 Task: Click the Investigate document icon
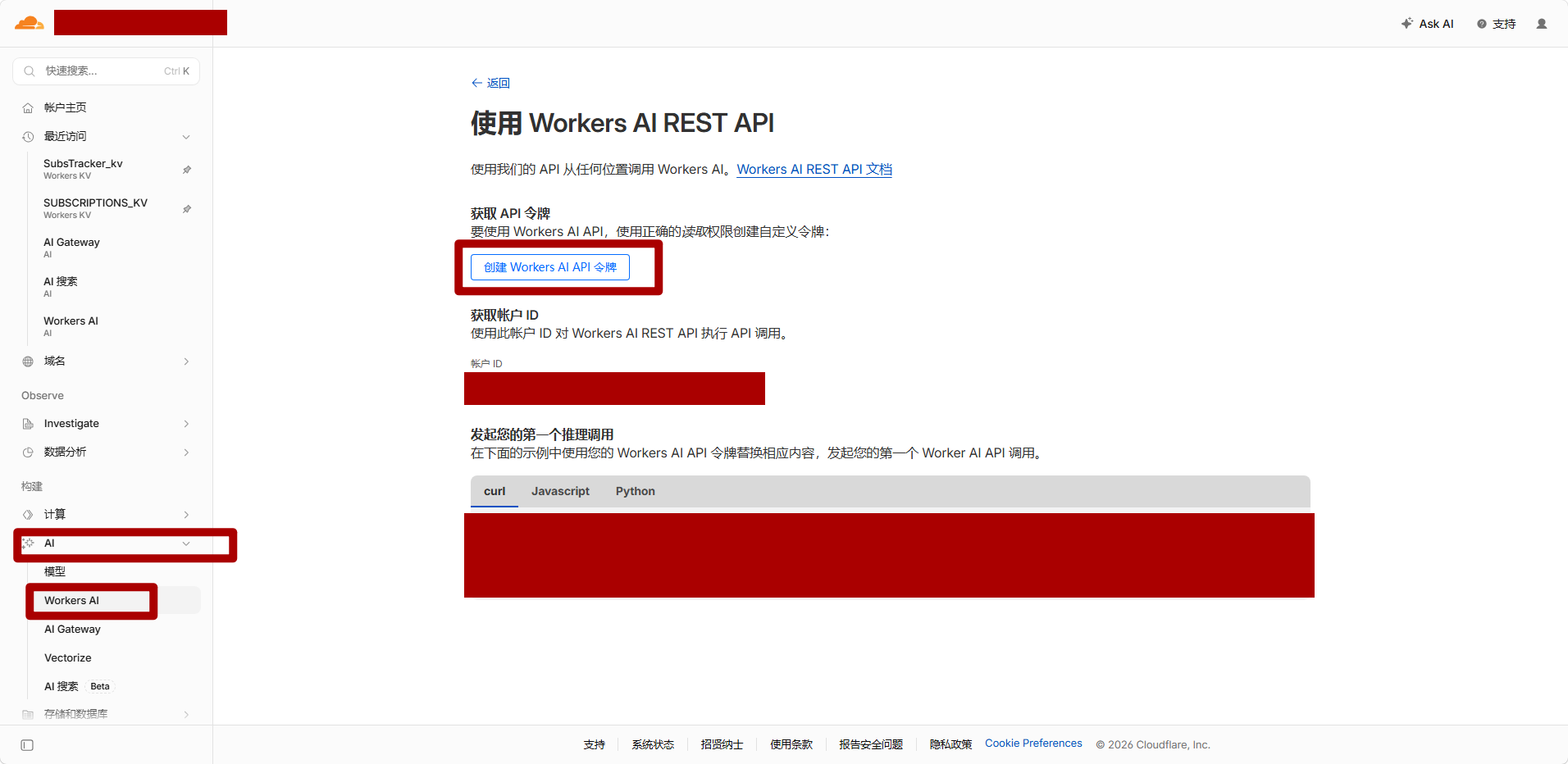[x=28, y=424]
